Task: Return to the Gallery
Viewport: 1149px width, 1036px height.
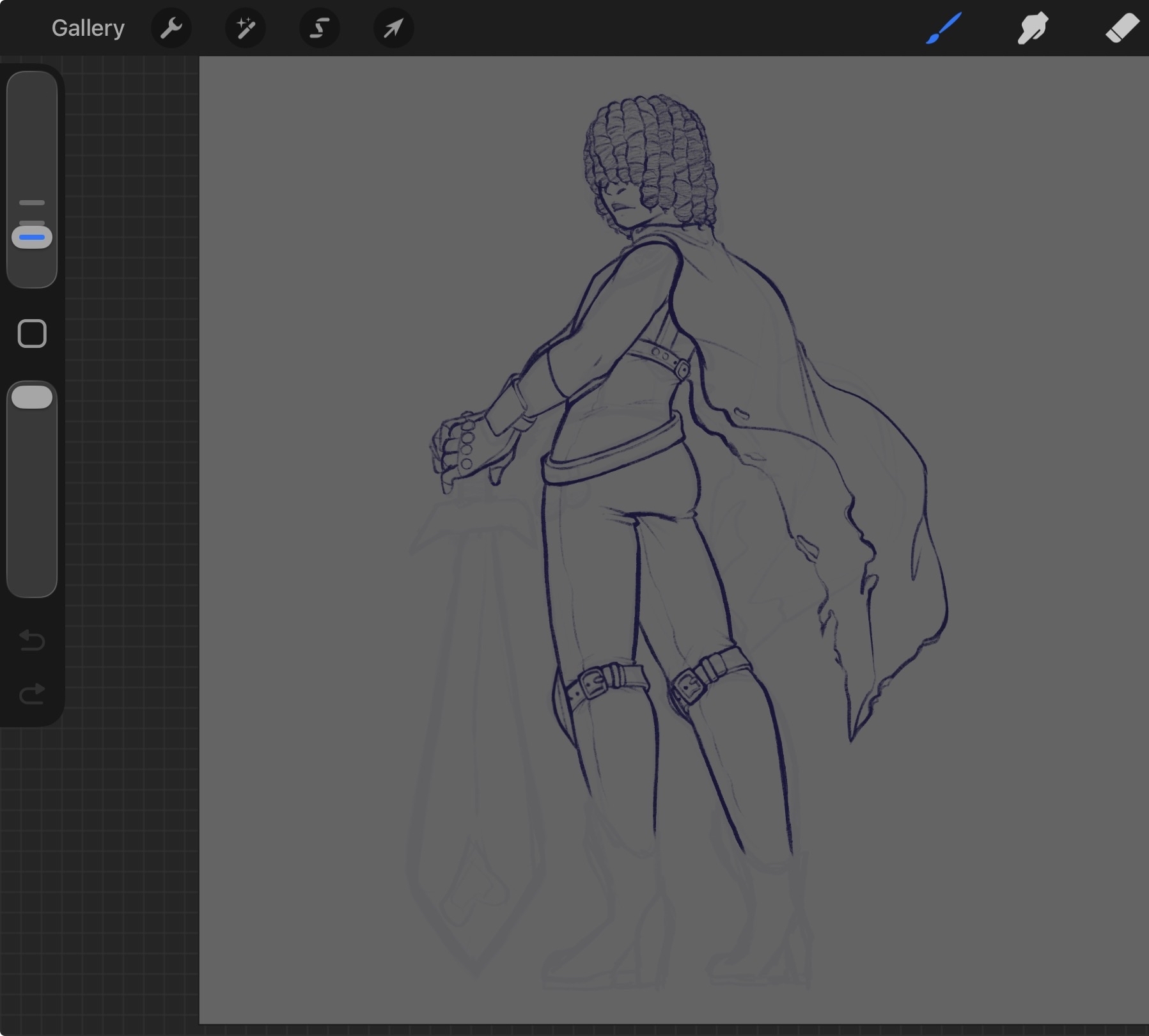Action: (x=88, y=28)
